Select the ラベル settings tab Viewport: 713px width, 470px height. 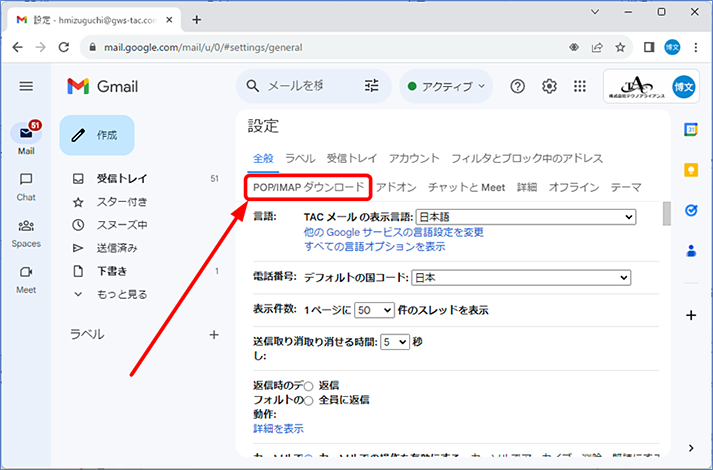point(300,158)
